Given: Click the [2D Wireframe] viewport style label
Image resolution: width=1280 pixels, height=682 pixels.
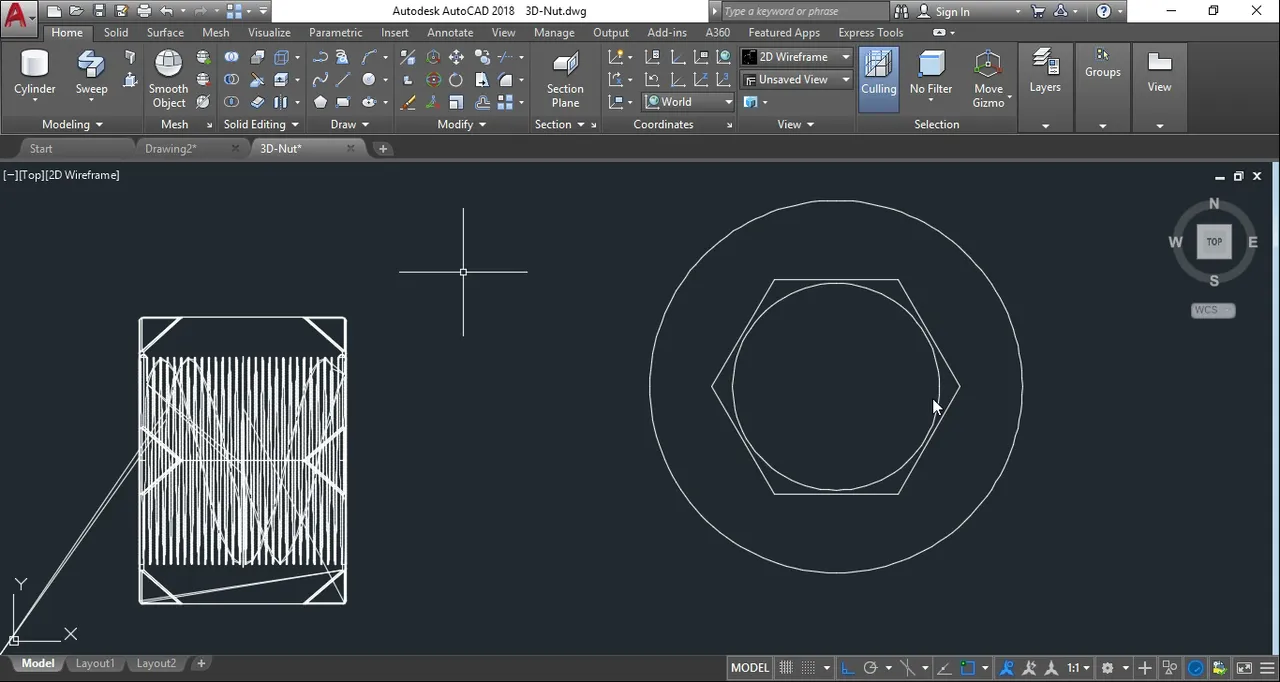Looking at the screenshot, I should [x=82, y=175].
